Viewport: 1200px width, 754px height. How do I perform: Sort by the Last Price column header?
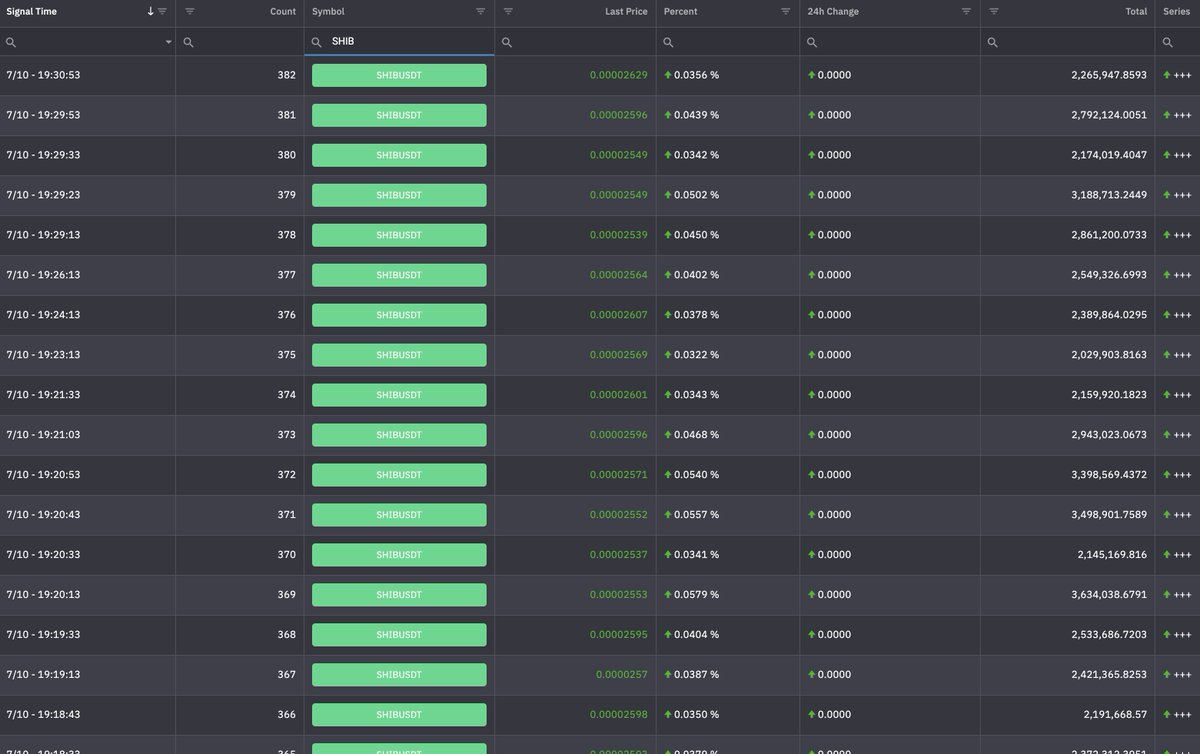[x=626, y=12]
